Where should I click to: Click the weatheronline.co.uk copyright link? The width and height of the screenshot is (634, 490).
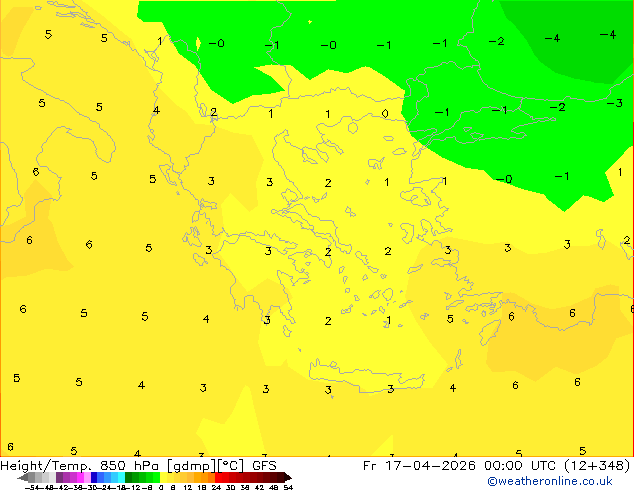550,481
